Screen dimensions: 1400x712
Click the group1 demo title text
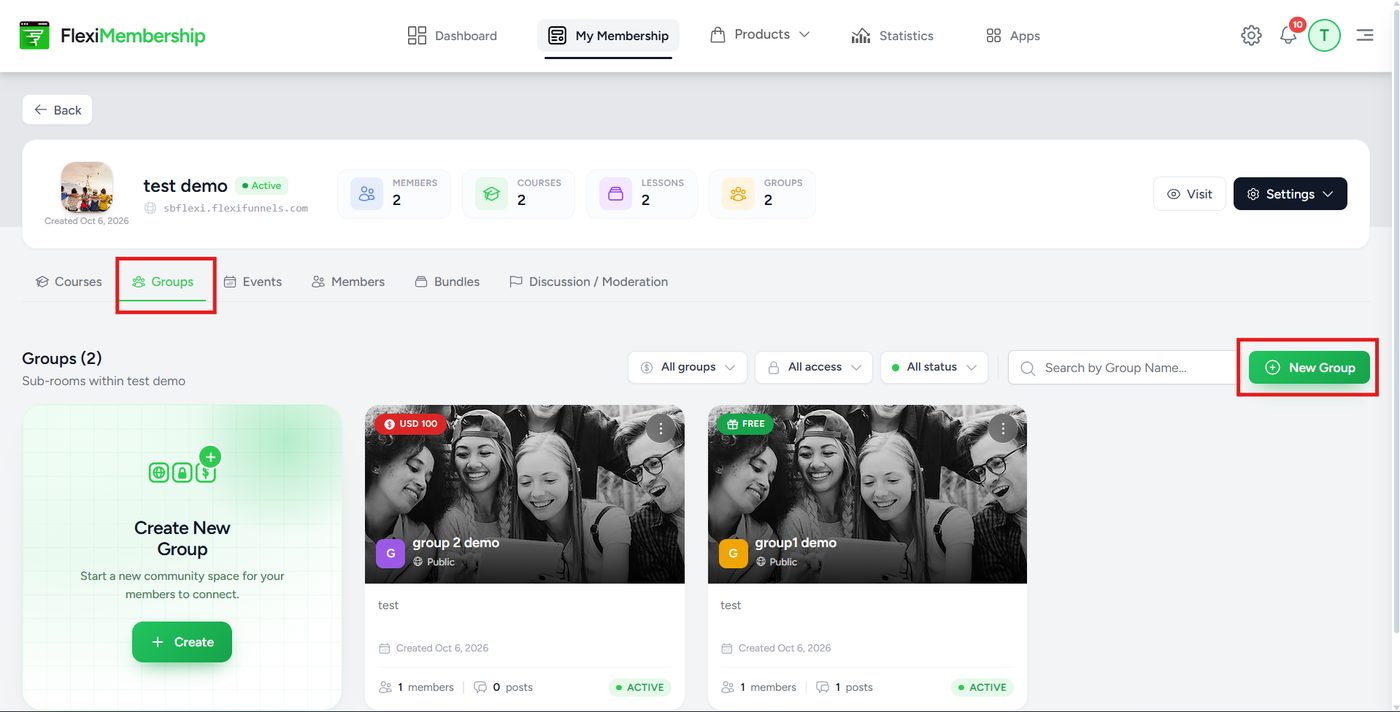796,543
